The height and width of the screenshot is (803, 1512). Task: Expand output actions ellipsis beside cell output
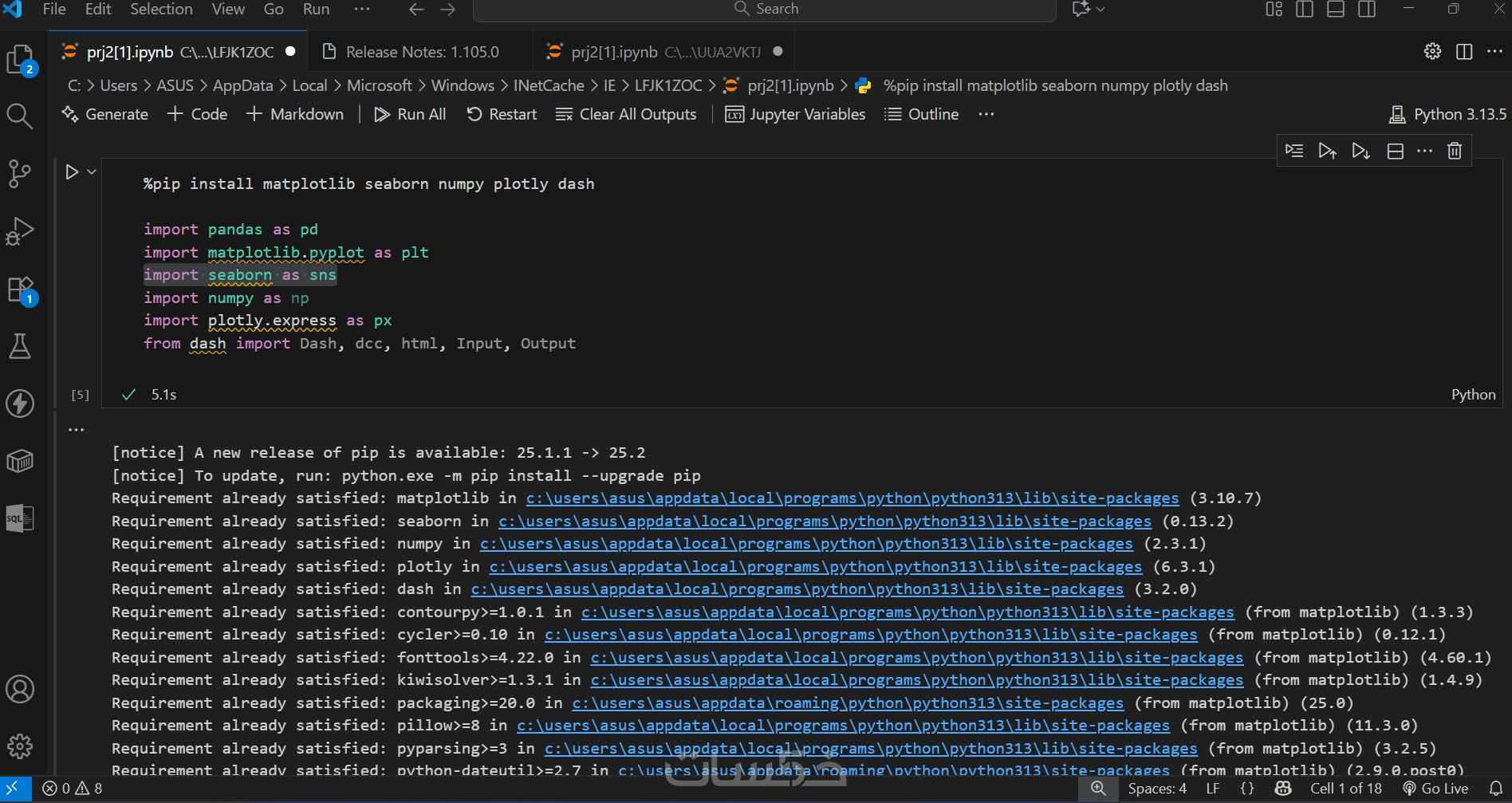pyautogui.click(x=77, y=430)
